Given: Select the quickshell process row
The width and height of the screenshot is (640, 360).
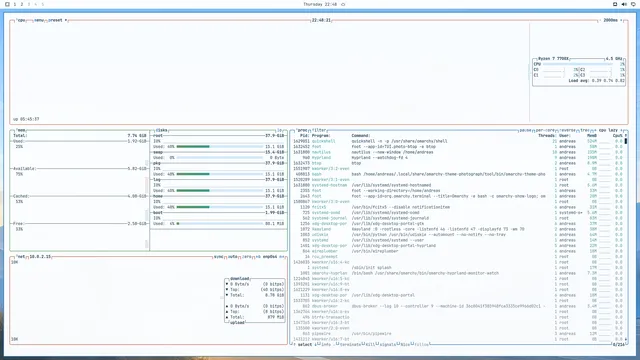Looking at the screenshot, I should coord(458,141).
